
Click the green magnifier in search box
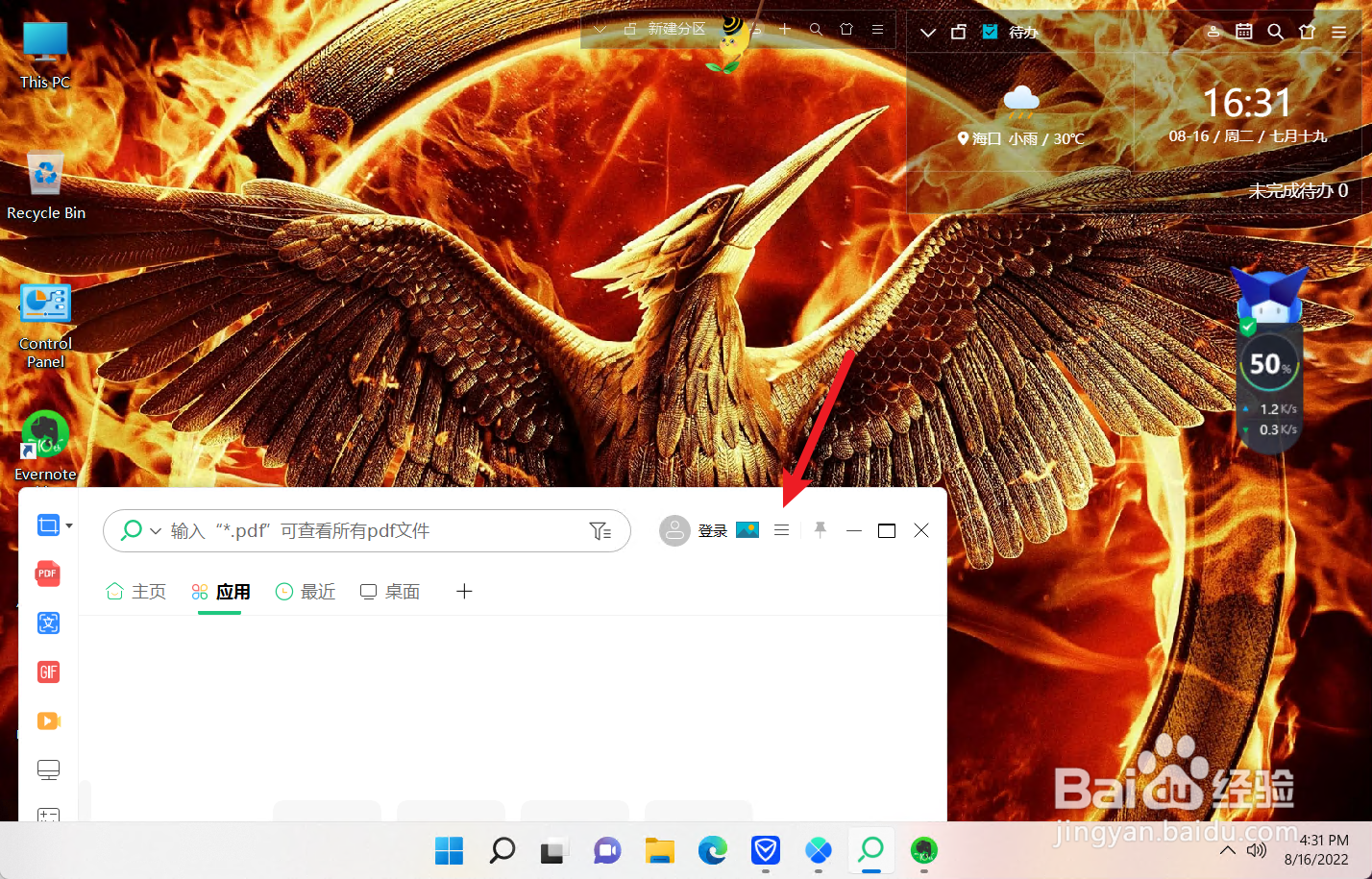point(132,530)
